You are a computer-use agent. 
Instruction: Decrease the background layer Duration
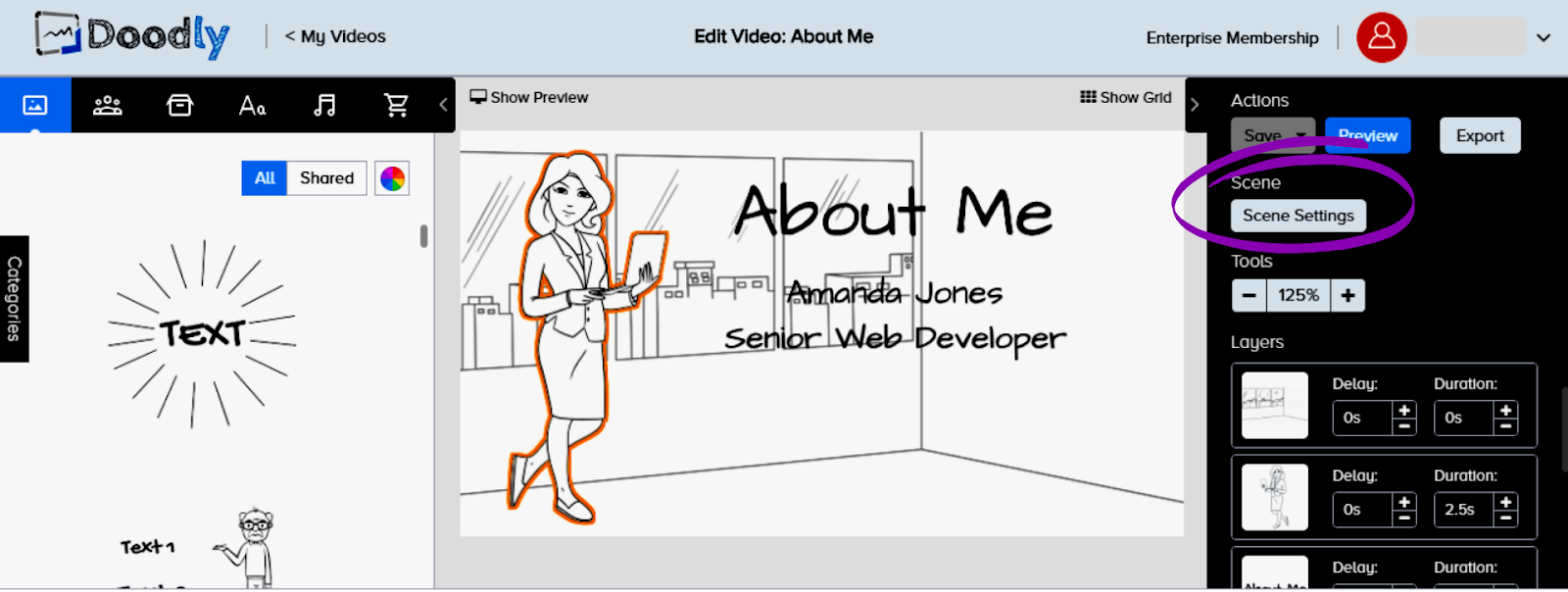(1506, 426)
